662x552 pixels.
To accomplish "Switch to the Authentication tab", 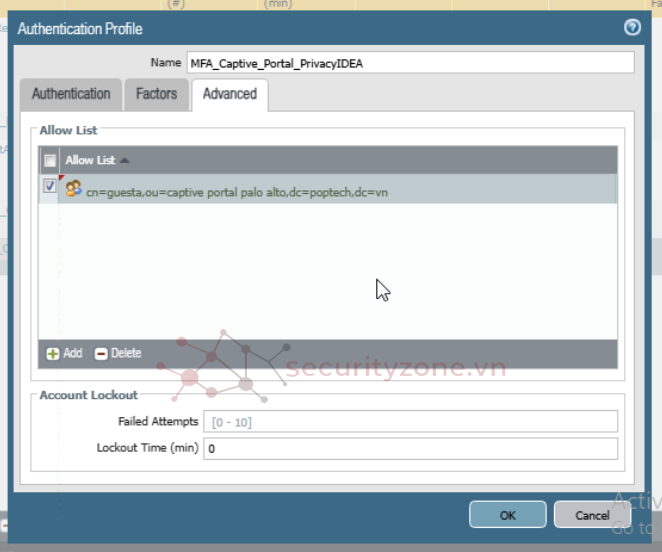I will pos(71,94).
